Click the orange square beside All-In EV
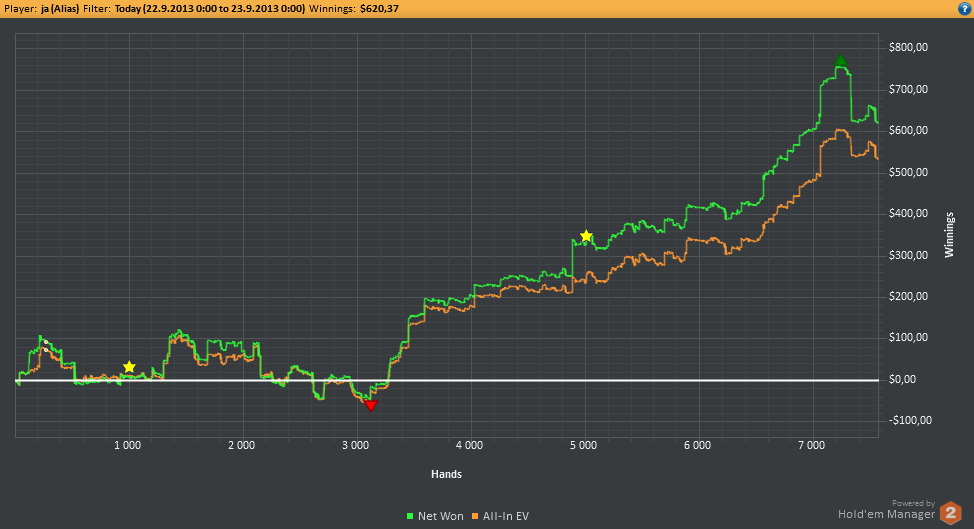This screenshot has height=529, width=974. [x=478, y=516]
